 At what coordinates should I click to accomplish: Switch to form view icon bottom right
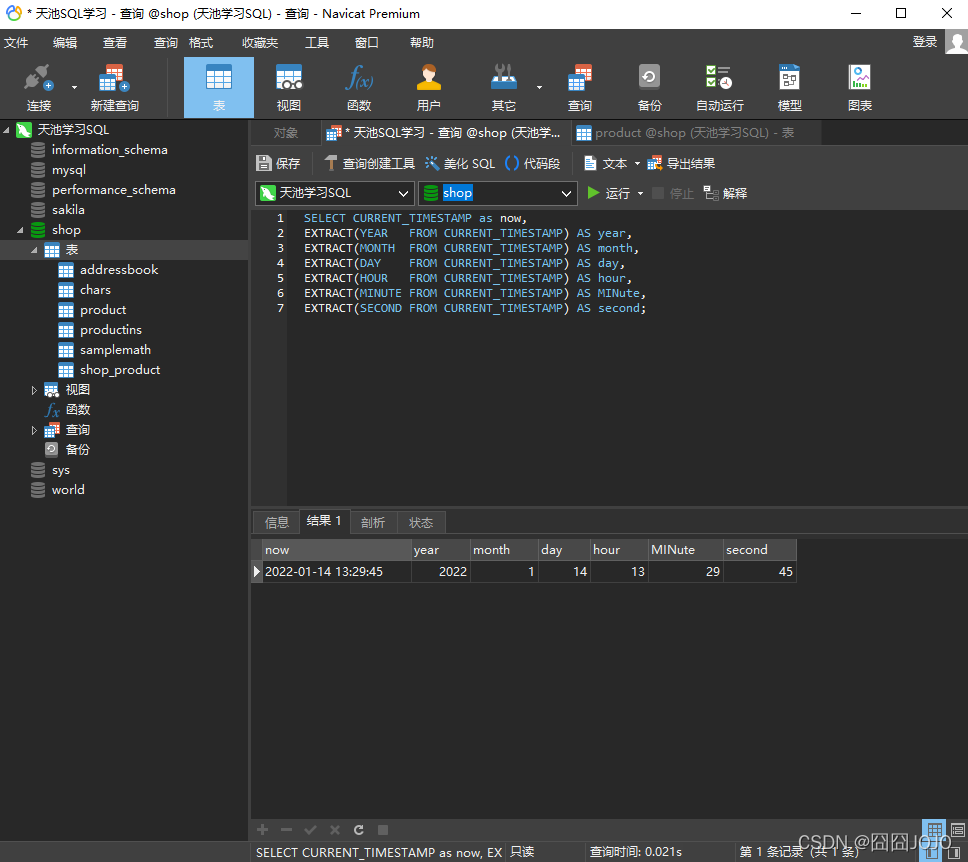click(x=958, y=829)
